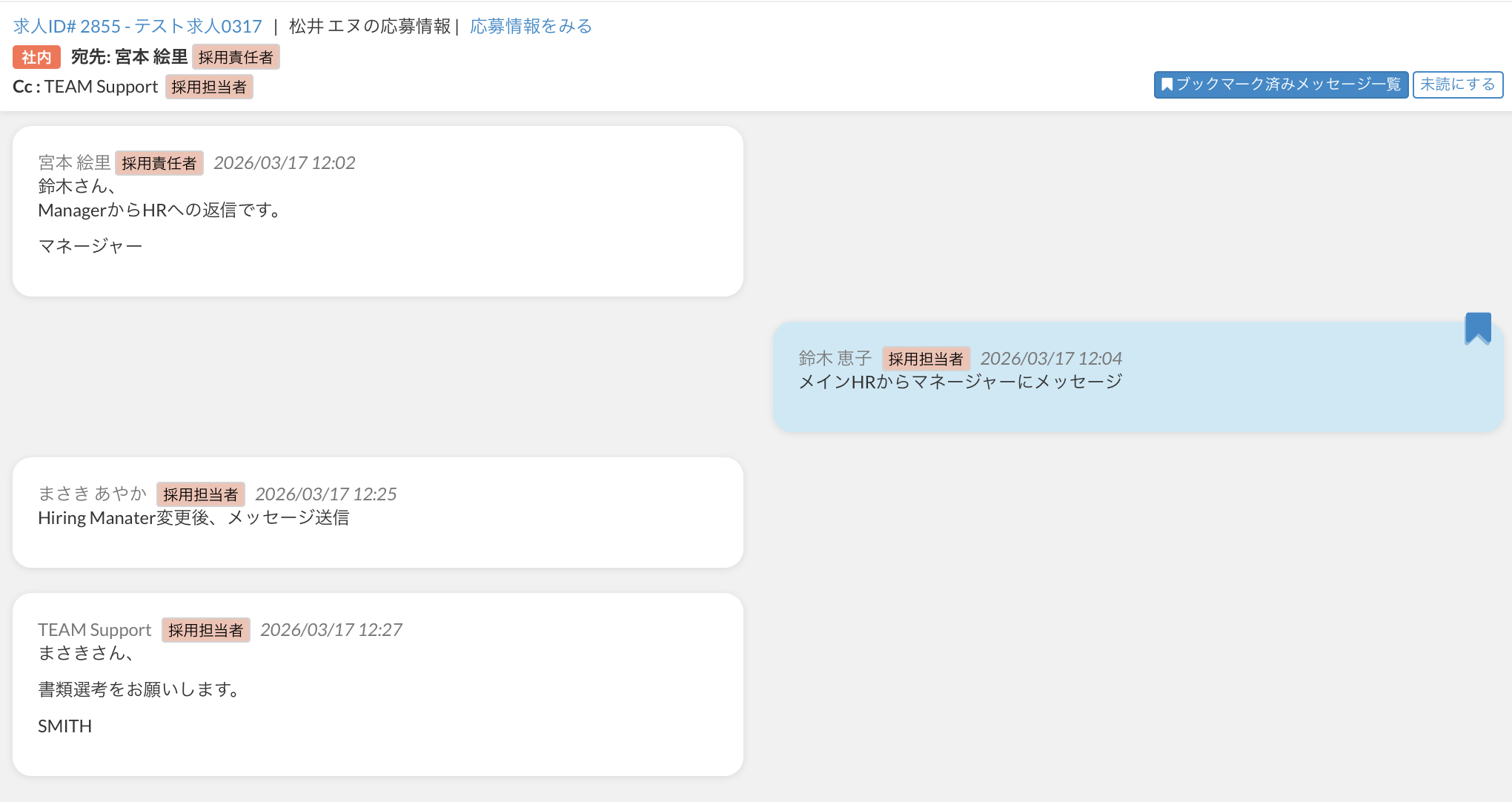The width and height of the screenshot is (1512, 802).
Task: Select sender name 宮本 絵里 in first message
Action: (x=74, y=163)
